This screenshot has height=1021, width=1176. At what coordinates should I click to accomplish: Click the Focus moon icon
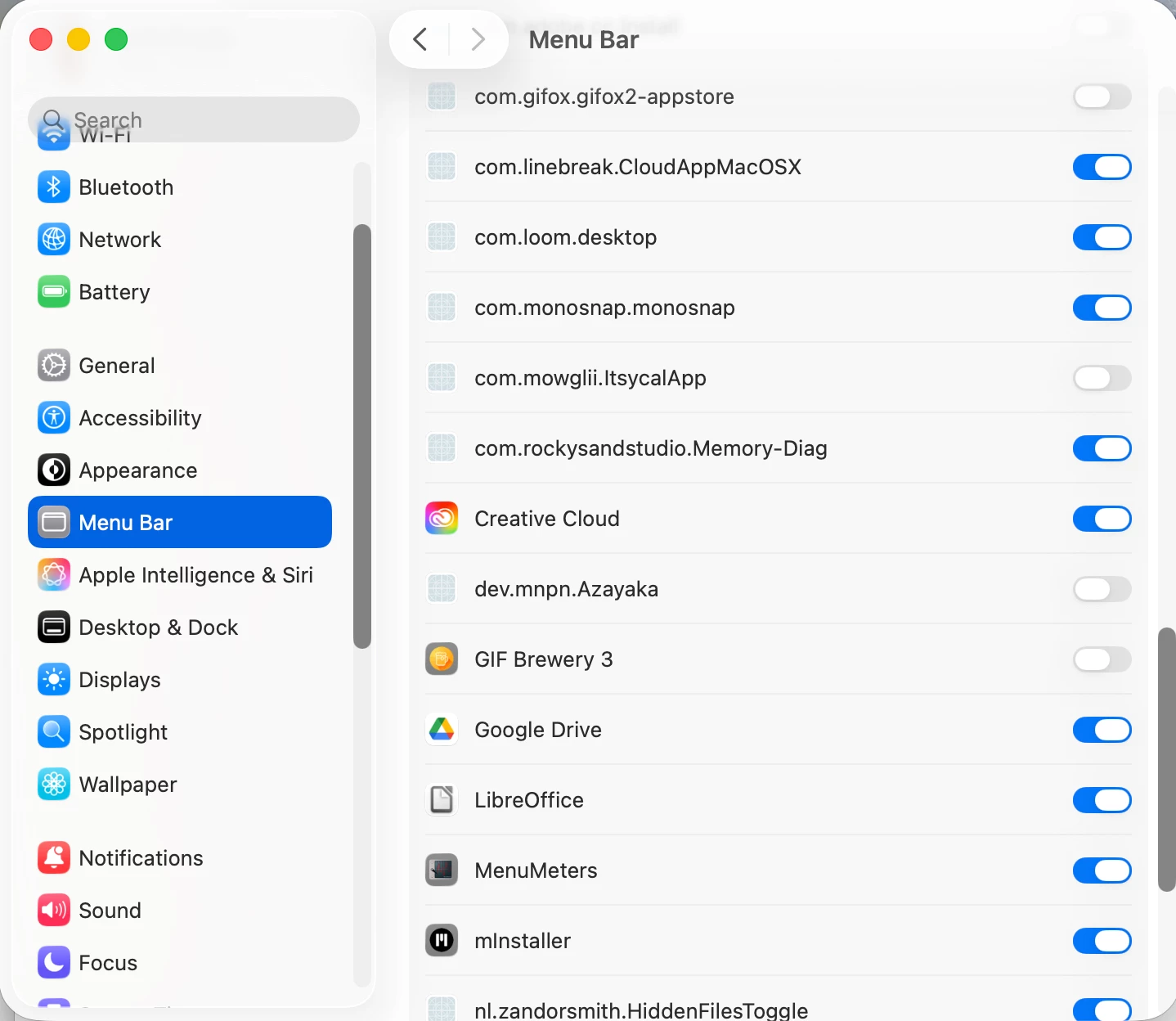pyautogui.click(x=54, y=963)
